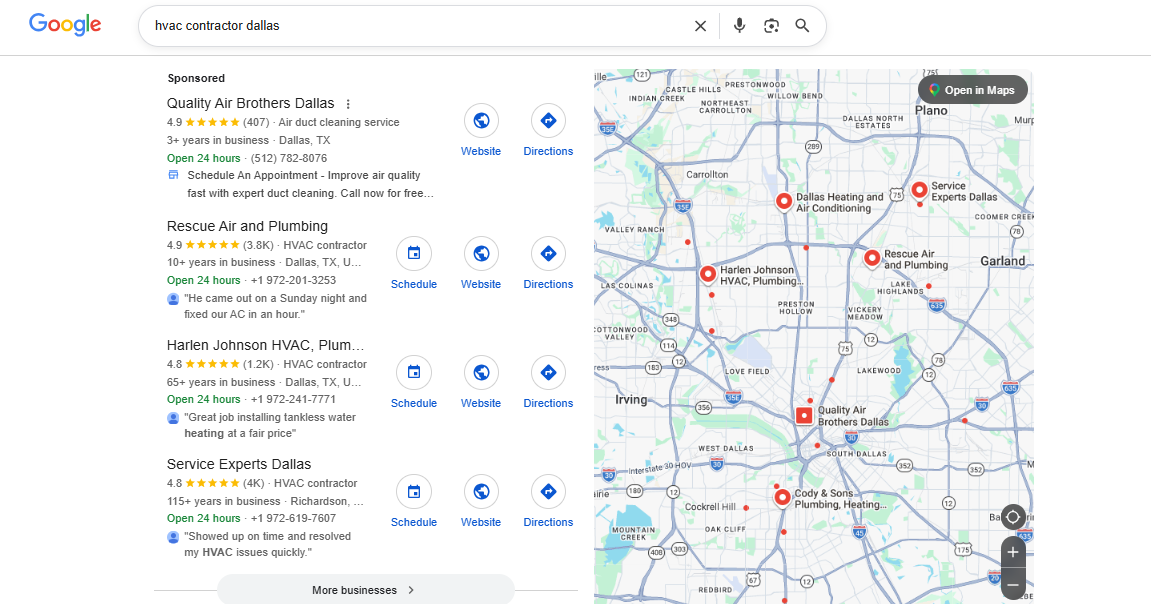Get Directions to Harlen Johnson HVAC
This screenshot has width=1151, height=604.
click(548, 383)
